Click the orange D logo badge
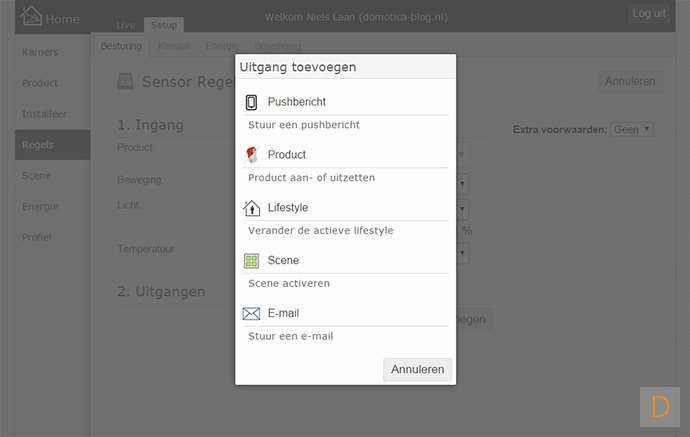The width and height of the screenshot is (690, 437). [x=659, y=406]
